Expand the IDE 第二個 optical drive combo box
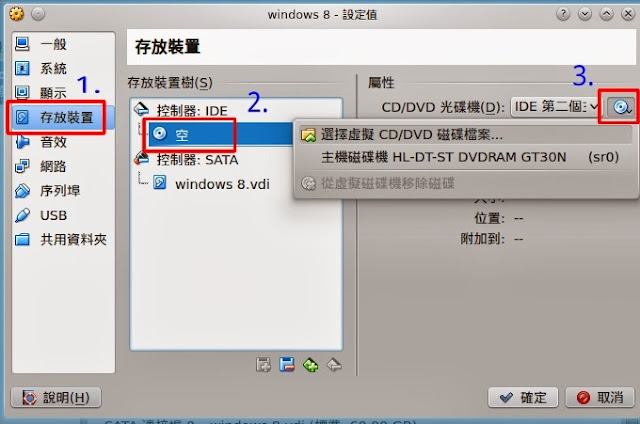This screenshot has height=424, width=640. coord(555,107)
